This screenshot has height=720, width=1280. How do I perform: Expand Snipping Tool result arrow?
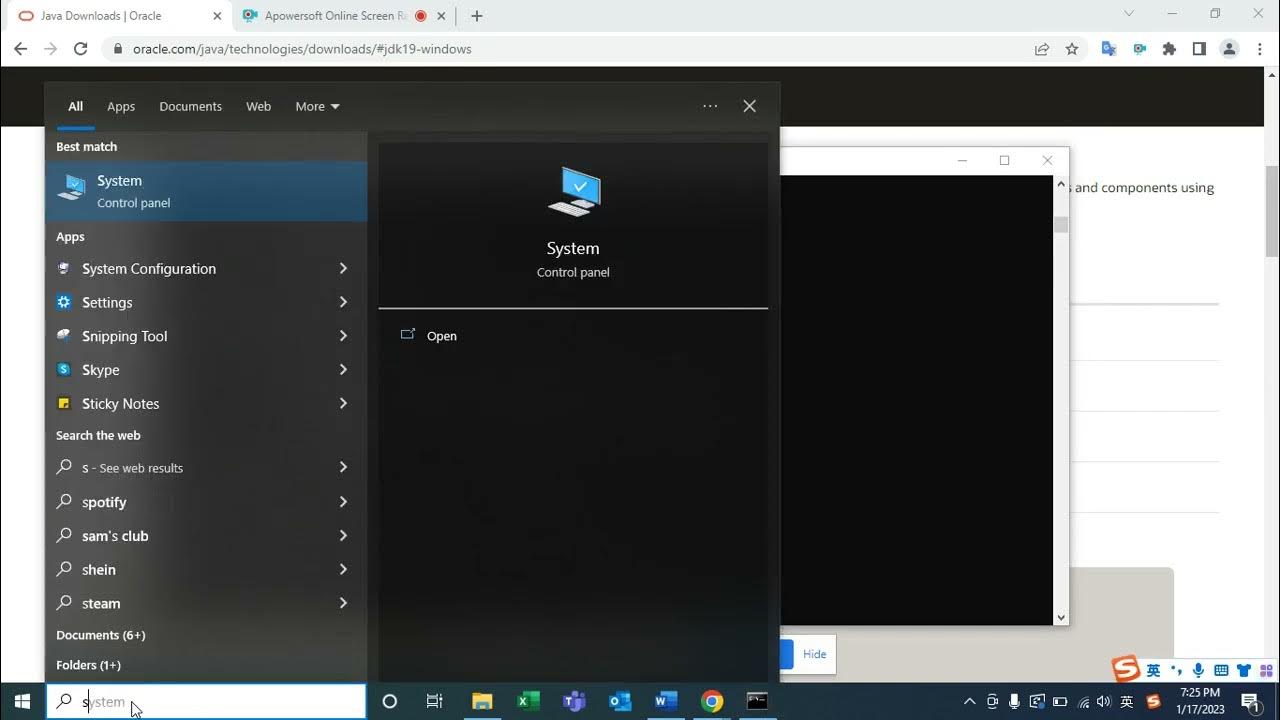point(343,336)
